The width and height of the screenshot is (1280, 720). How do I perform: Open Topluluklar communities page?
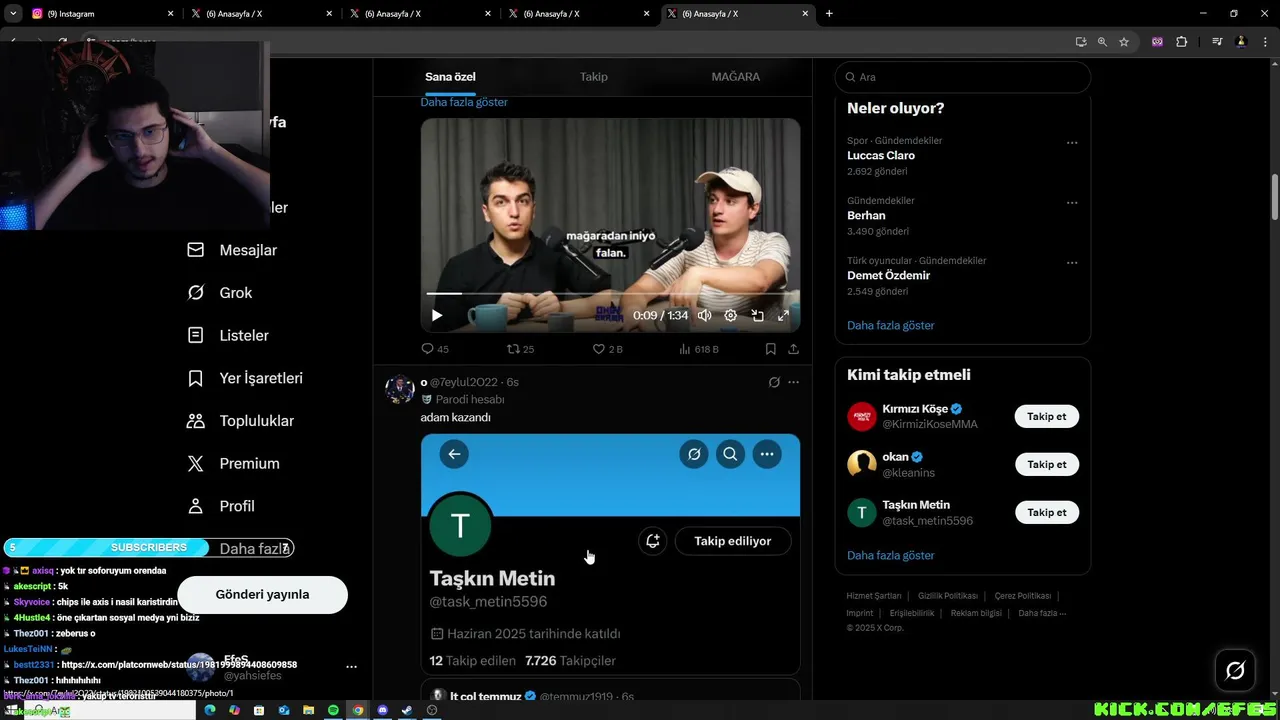coord(240,421)
